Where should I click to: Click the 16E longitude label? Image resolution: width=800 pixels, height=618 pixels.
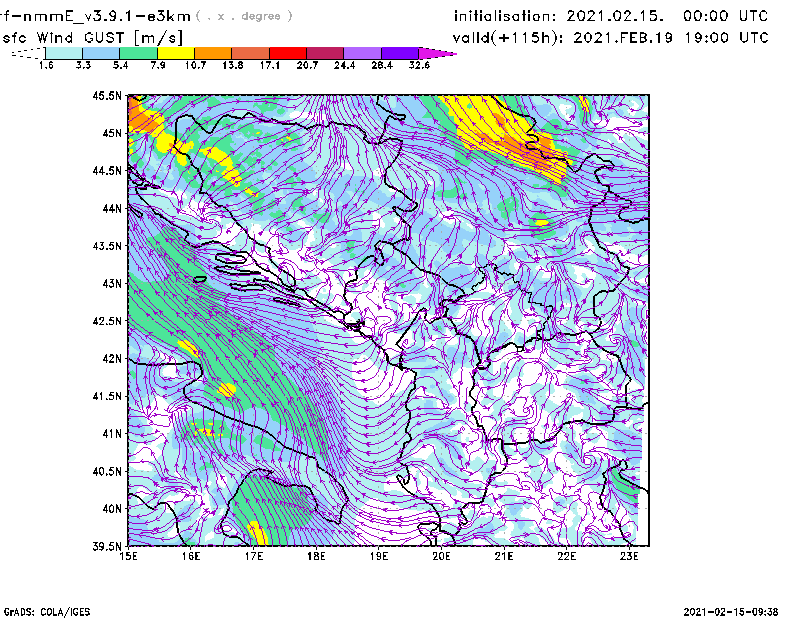coord(191,556)
